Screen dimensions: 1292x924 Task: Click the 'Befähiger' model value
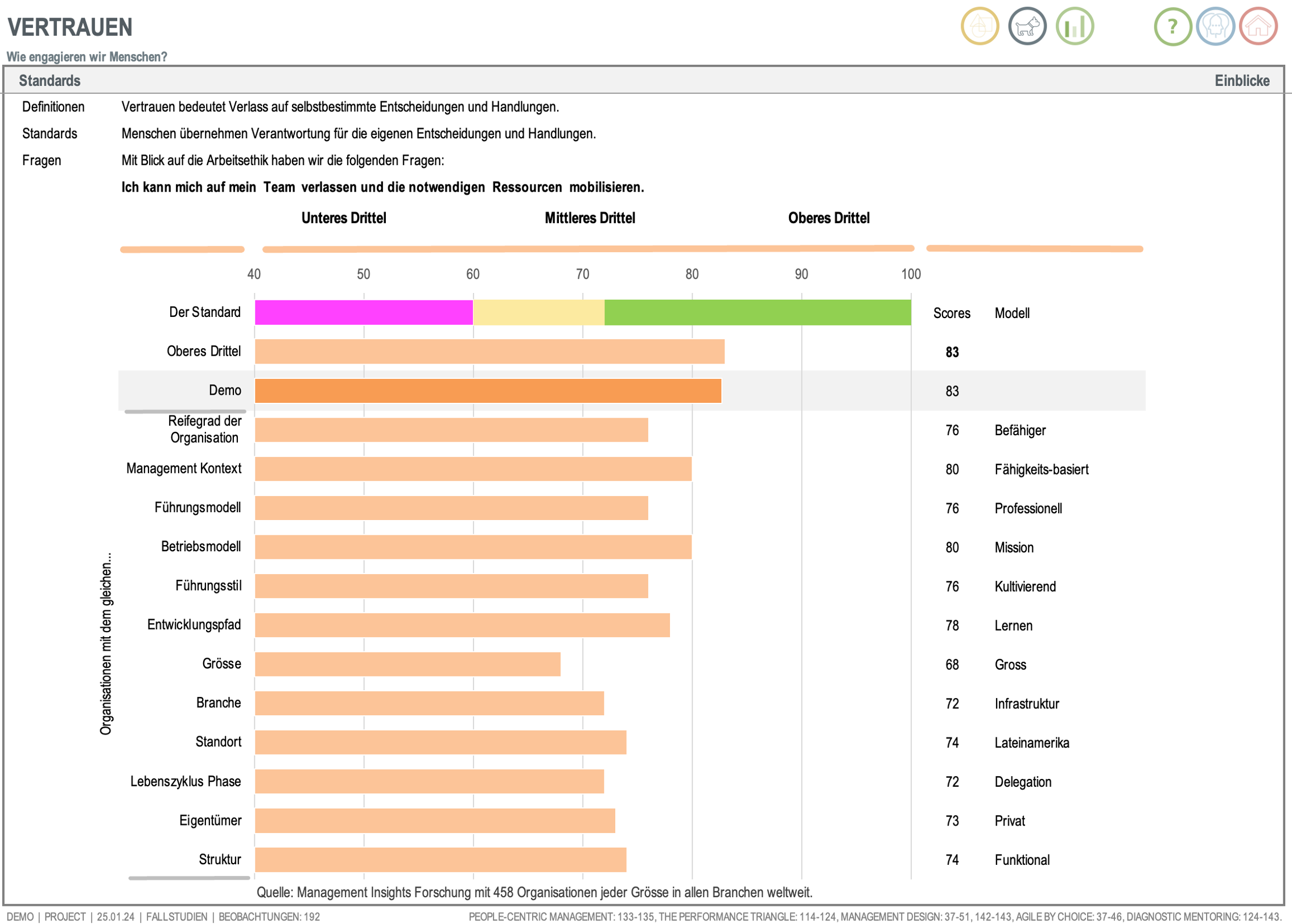click(x=1020, y=431)
